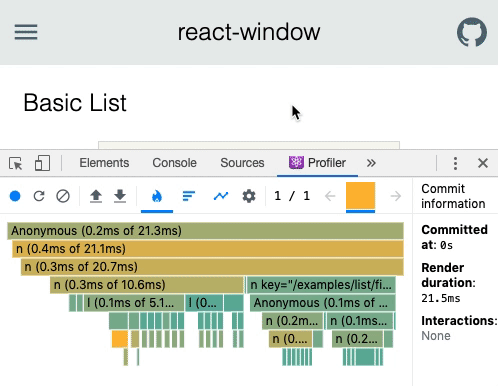The height and width of the screenshot is (386, 498).
Task: Click the Interactions None text
Action: 436,336
